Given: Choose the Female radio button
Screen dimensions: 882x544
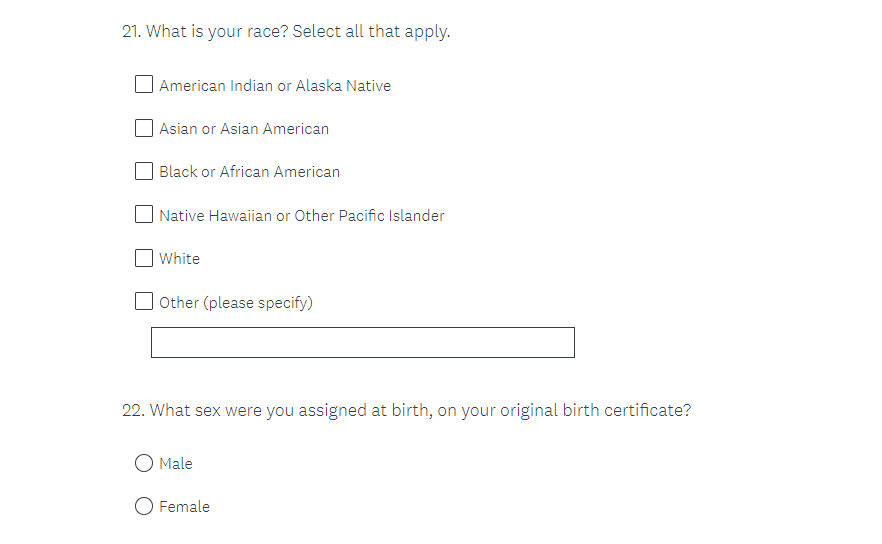Looking at the screenshot, I should [x=144, y=506].
